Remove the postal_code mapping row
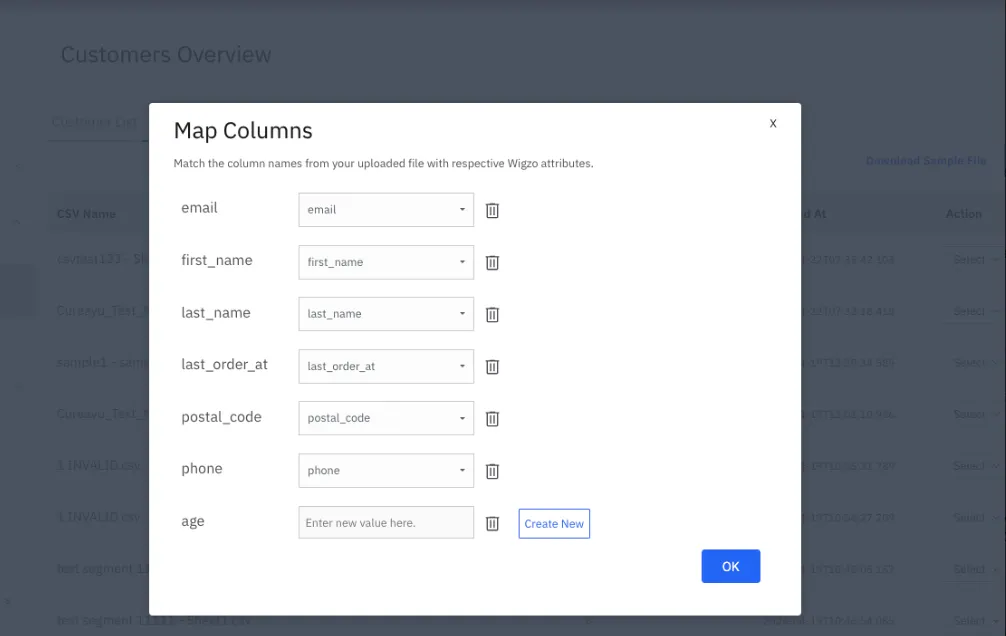 (492, 419)
